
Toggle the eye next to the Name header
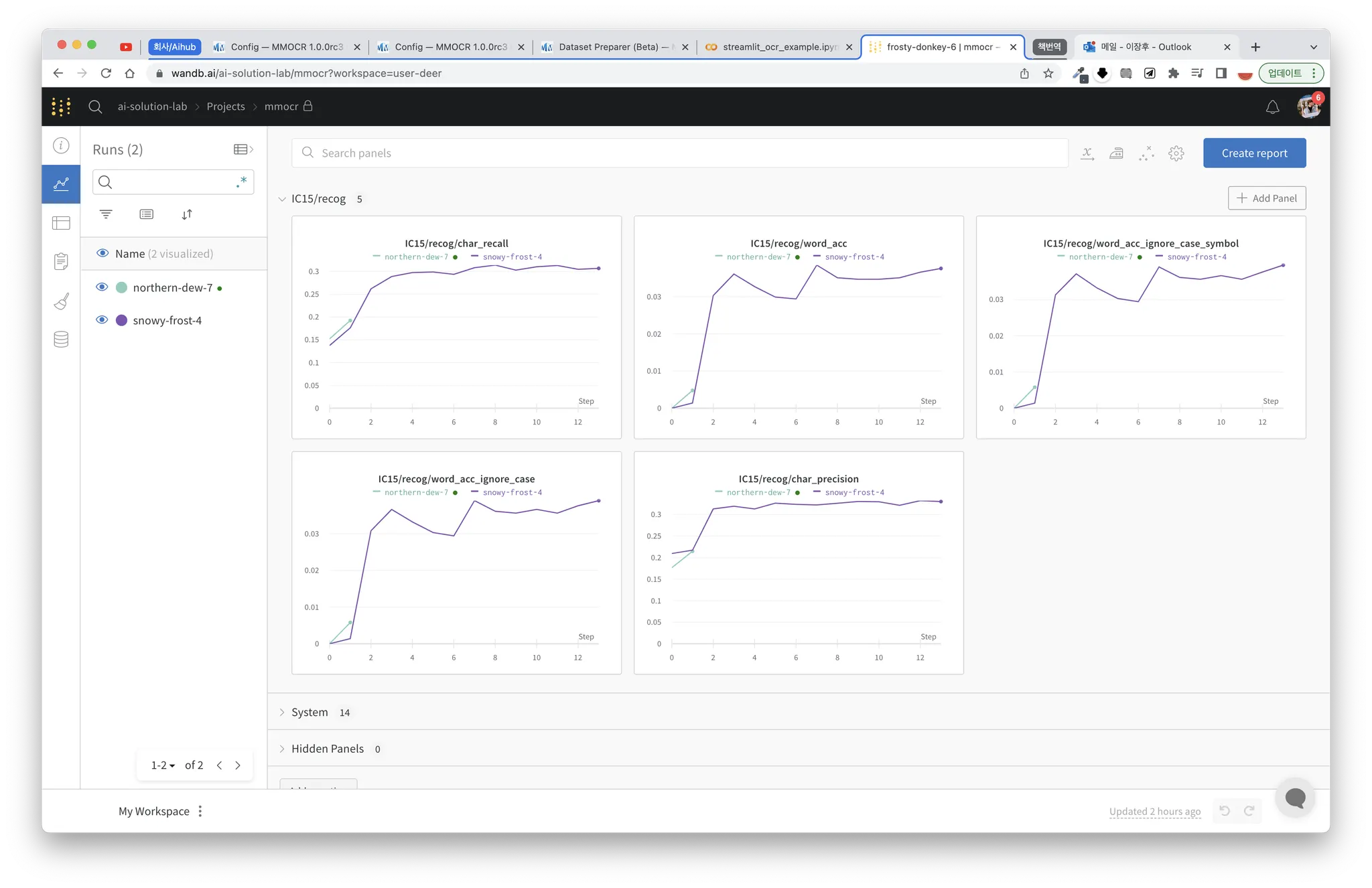[102, 253]
